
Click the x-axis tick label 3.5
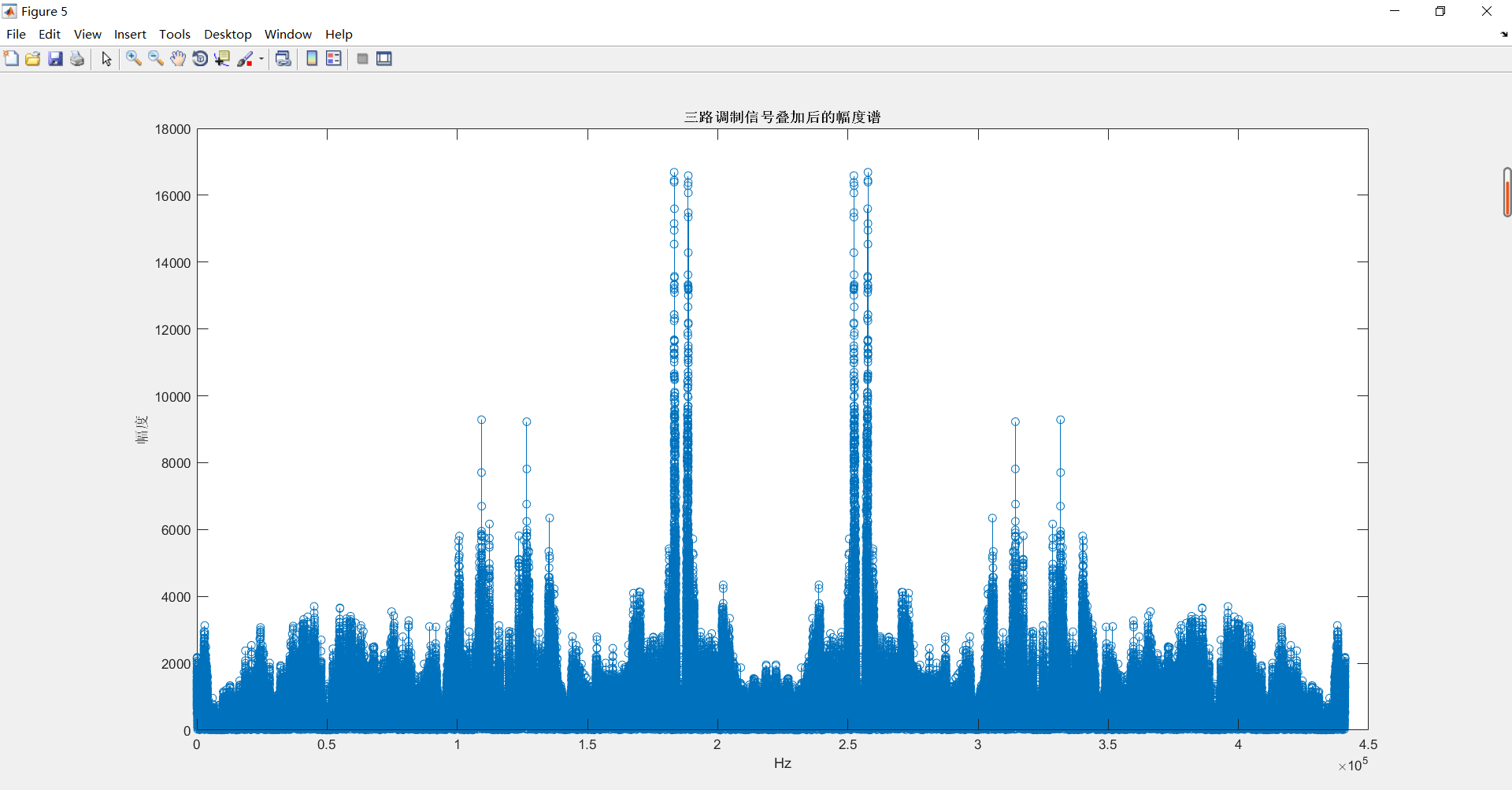(1108, 744)
